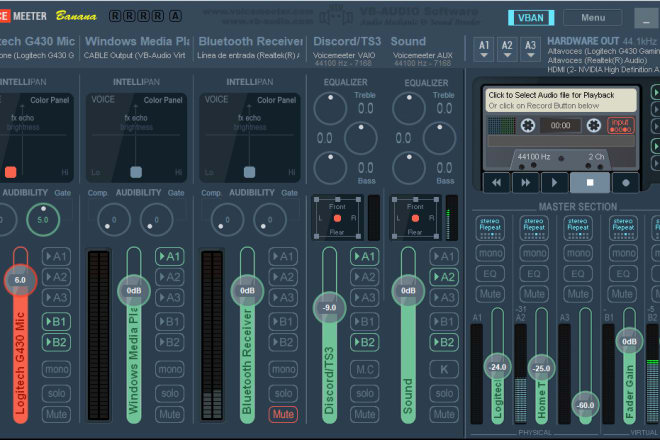Toggle A1 routing on Discord/TS3 strip
This screenshot has height=440, width=660.
[365, 256]
